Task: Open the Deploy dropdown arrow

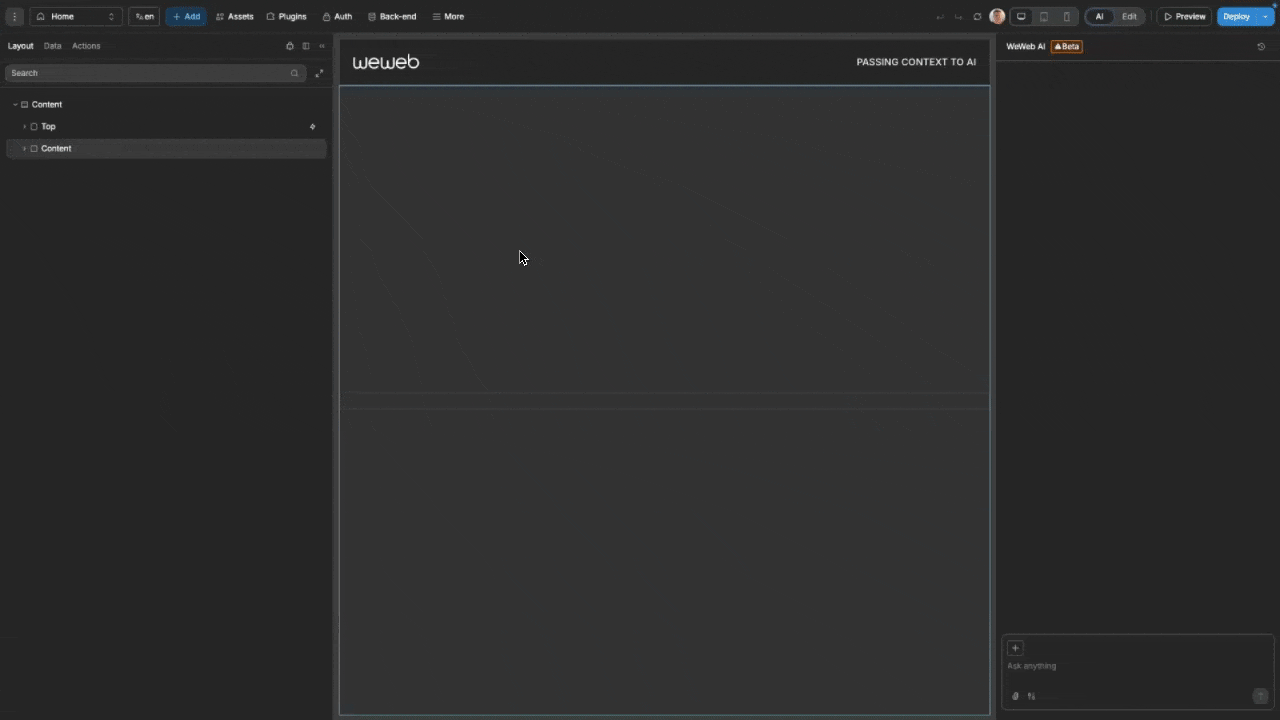Action: pyautogui.click(x=1264, y=16)
